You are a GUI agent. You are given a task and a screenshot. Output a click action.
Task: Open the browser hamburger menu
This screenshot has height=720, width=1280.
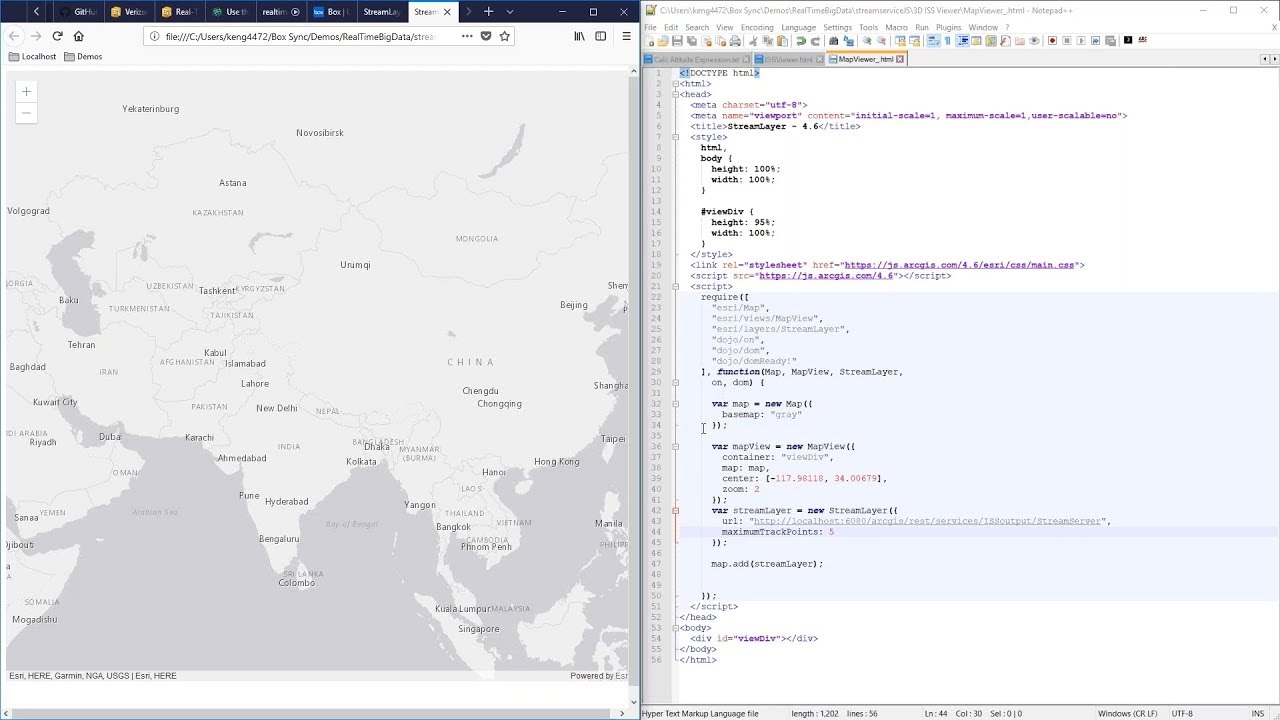[x=626, y=36]
